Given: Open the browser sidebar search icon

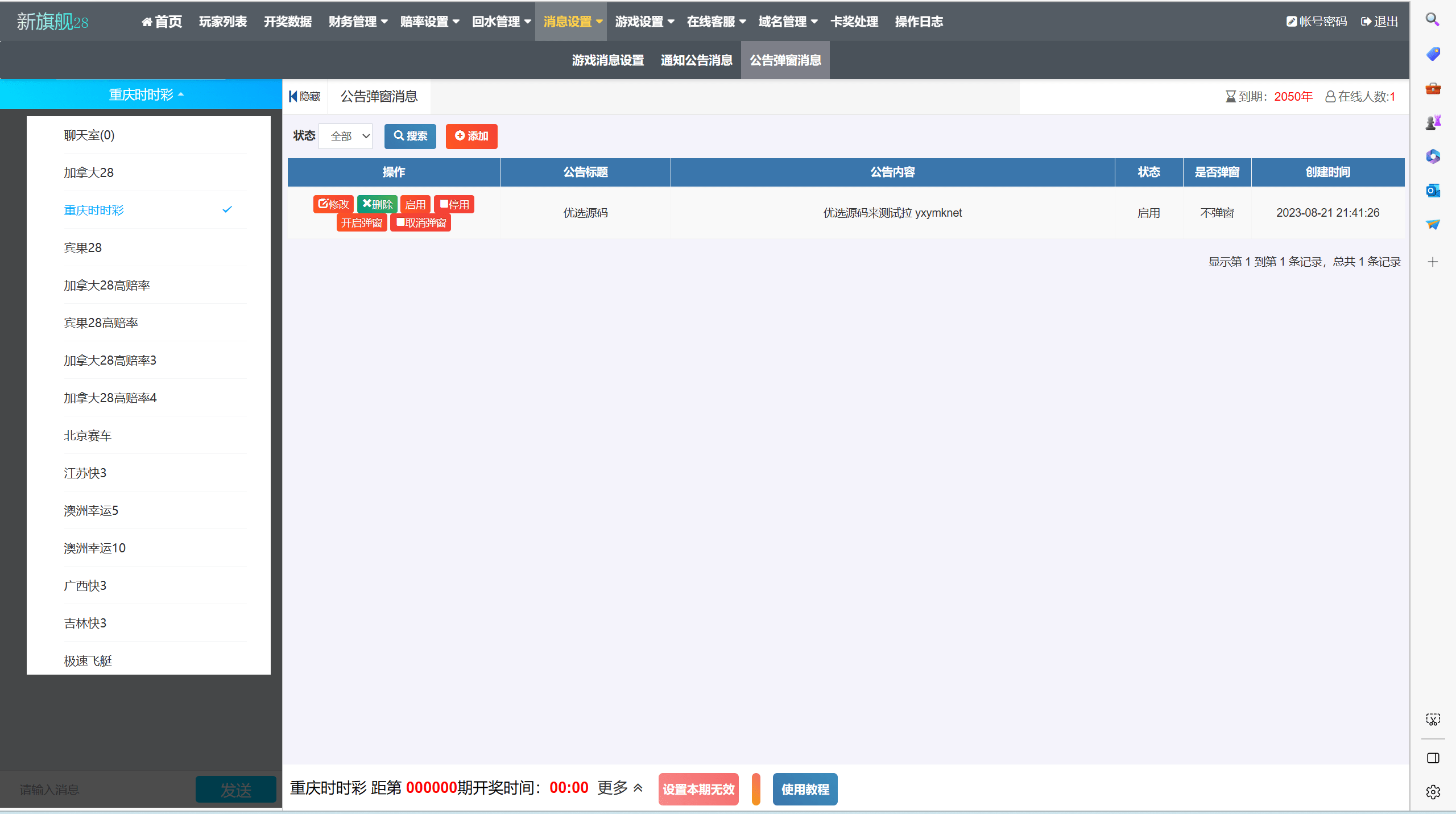Looking at the screenshot, I should point(1433,20).
